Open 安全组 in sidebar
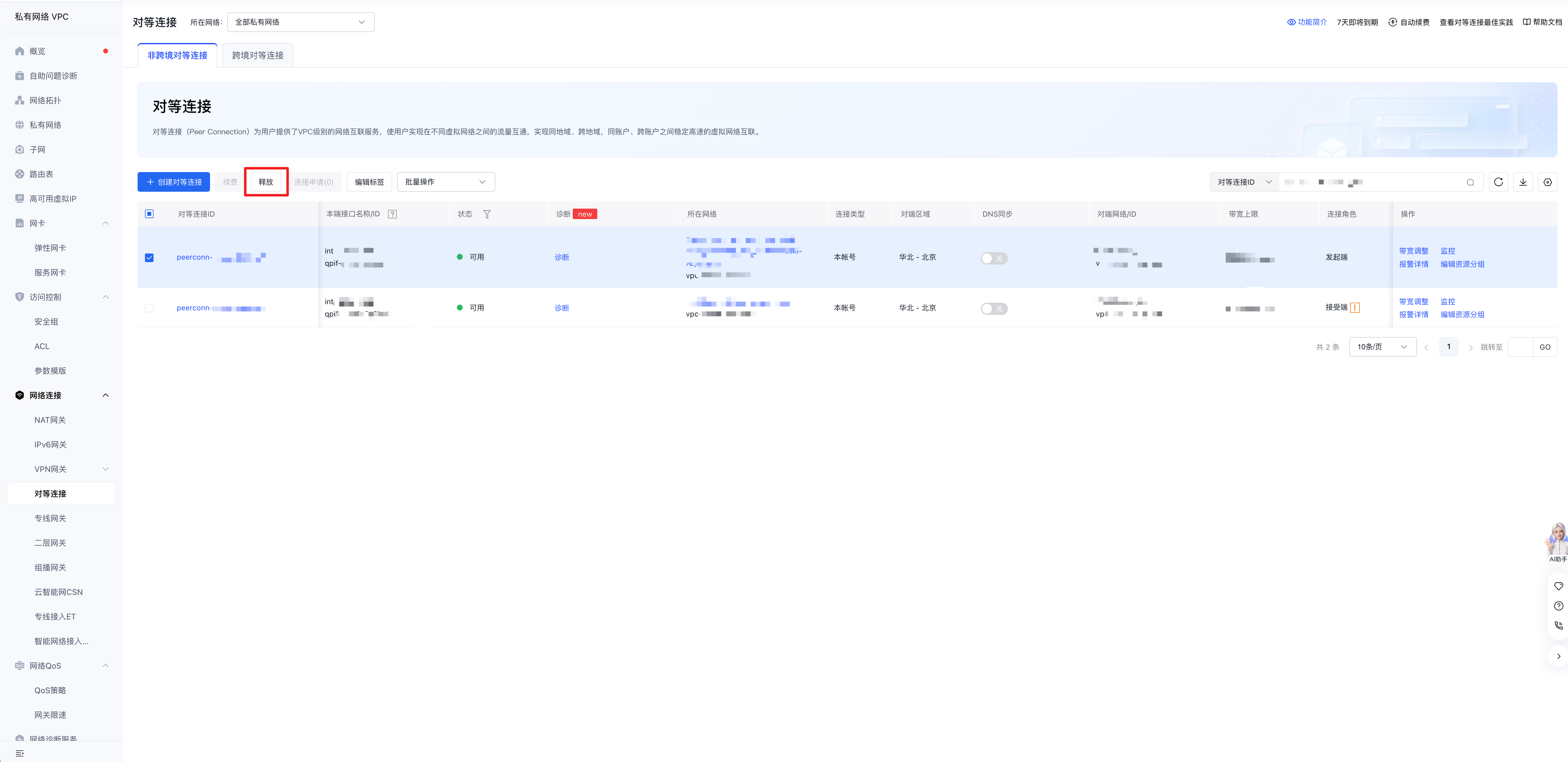Viewport: 1568px width, 762px height. pyautogui.click(x=46, y=322)
